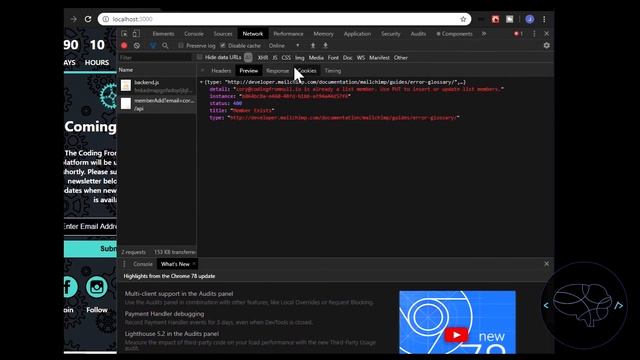
Task: Click the red browser extension icon
Action: click(x=496, y=19)
